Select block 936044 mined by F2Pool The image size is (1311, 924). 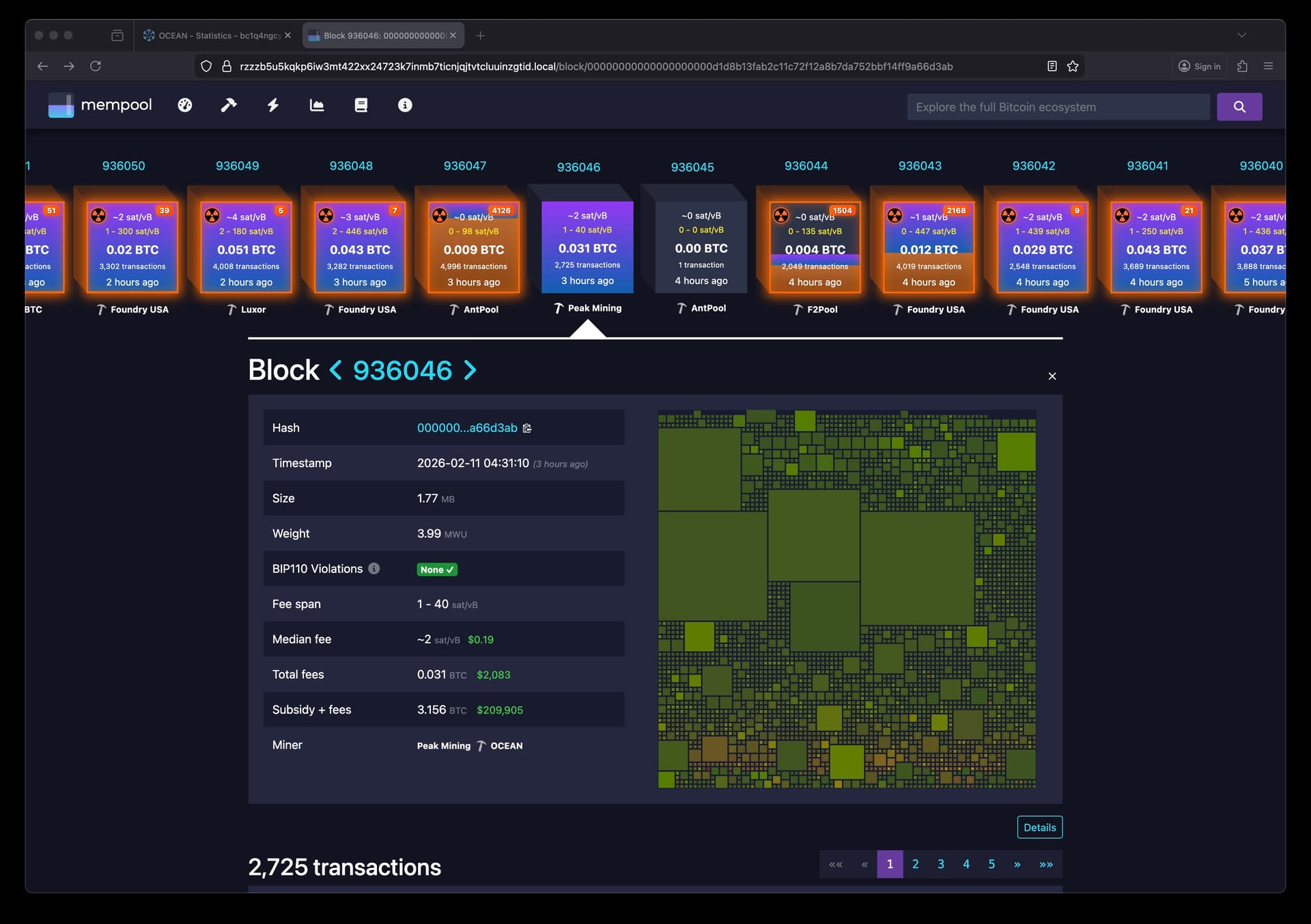[815, 247]
